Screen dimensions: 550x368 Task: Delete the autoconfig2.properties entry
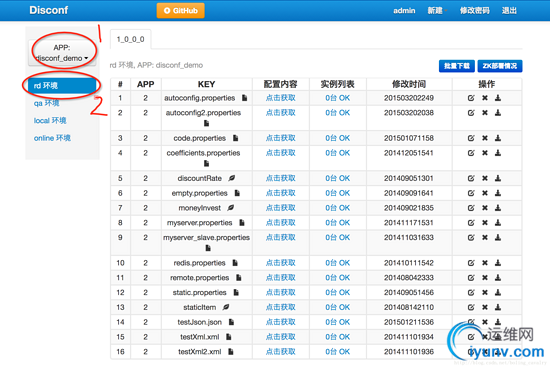(484, 113)
